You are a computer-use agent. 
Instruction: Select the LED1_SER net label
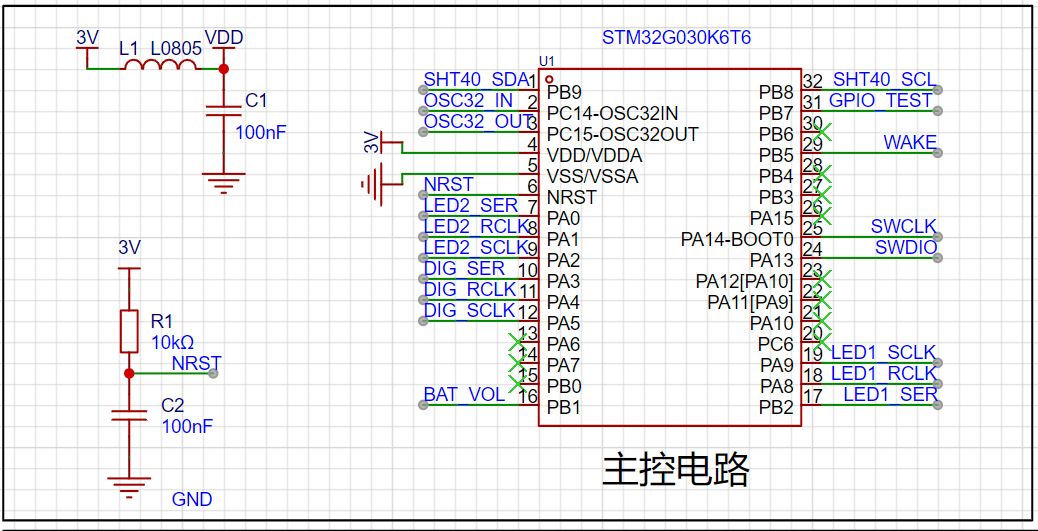coord(890,395)
